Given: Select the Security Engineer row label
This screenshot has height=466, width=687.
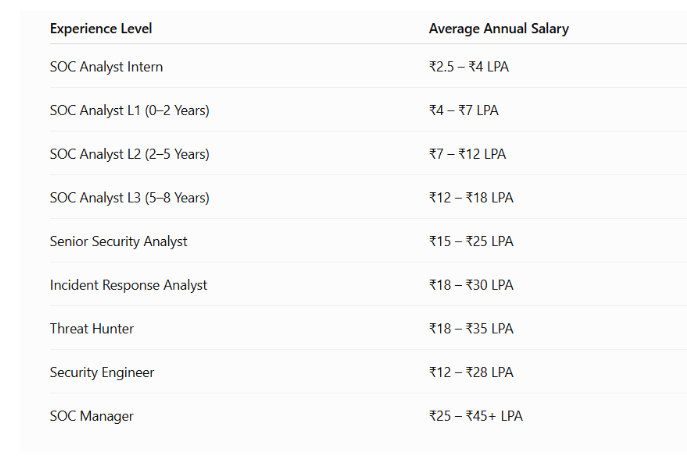Looking at the screenshot, I should coord(102,372).
